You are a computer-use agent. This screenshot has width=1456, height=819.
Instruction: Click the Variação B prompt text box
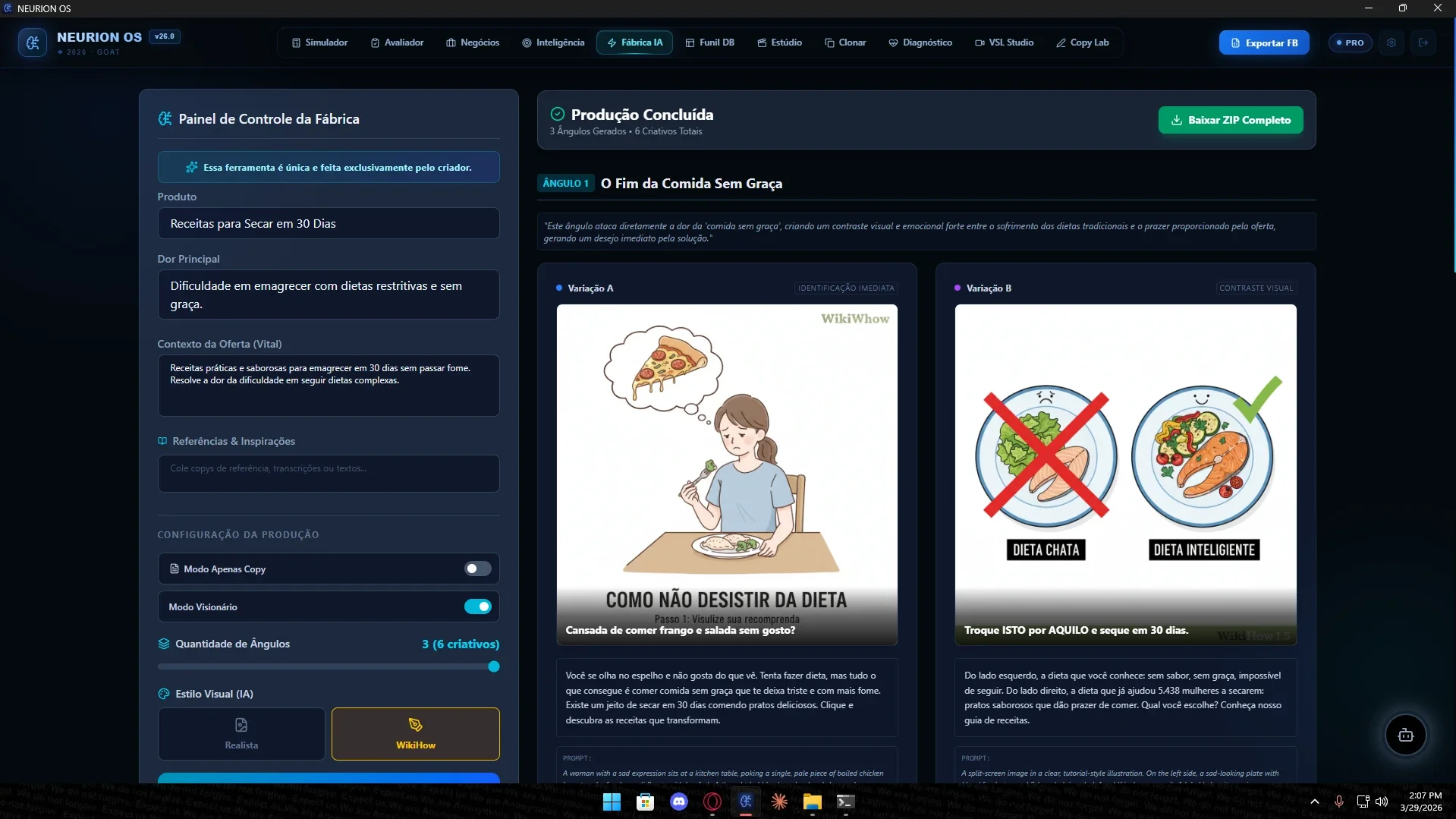pos(1125,765)
